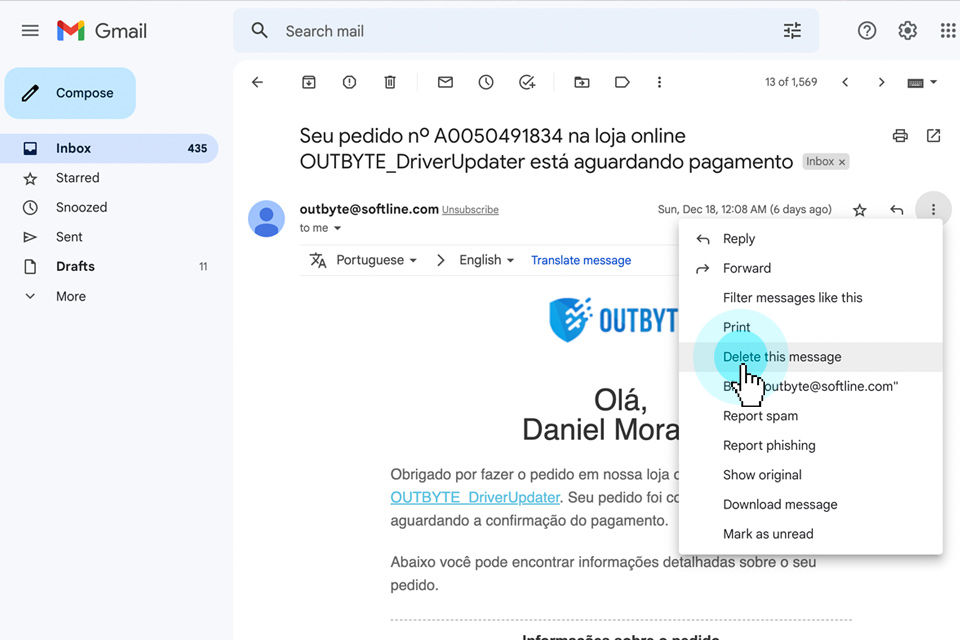The width and height of the screenshot is (960, 640).
Task: Choose Report phishing
Action: [x=810, y=445]
